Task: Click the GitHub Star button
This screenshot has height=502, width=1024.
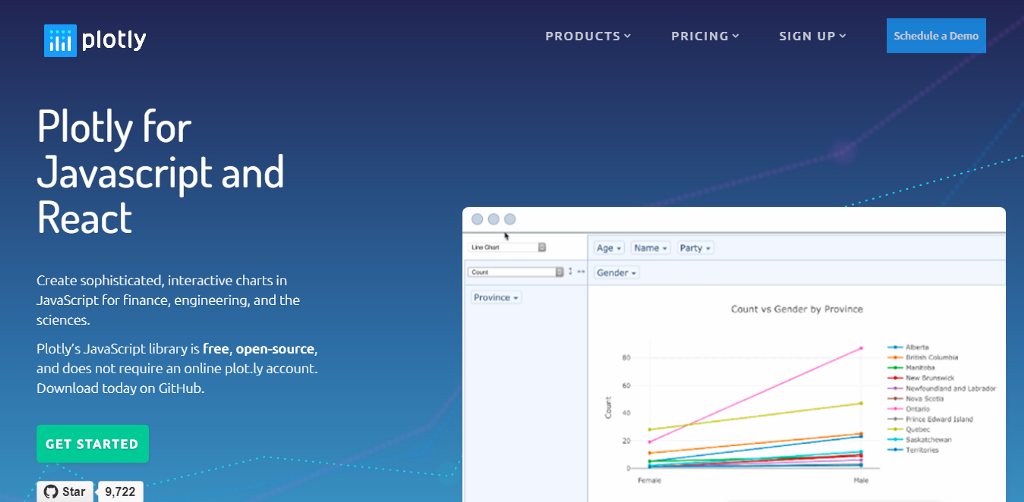Action: click(x=65, y=492)
